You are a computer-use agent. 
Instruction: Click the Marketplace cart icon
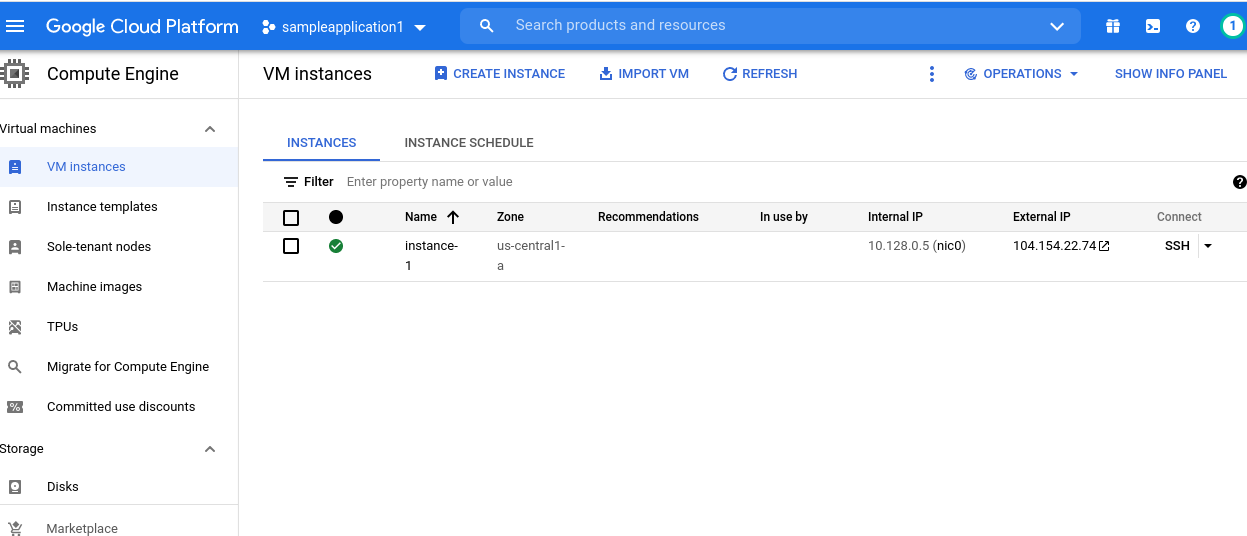pyautogui.click(x=15, y=528)
